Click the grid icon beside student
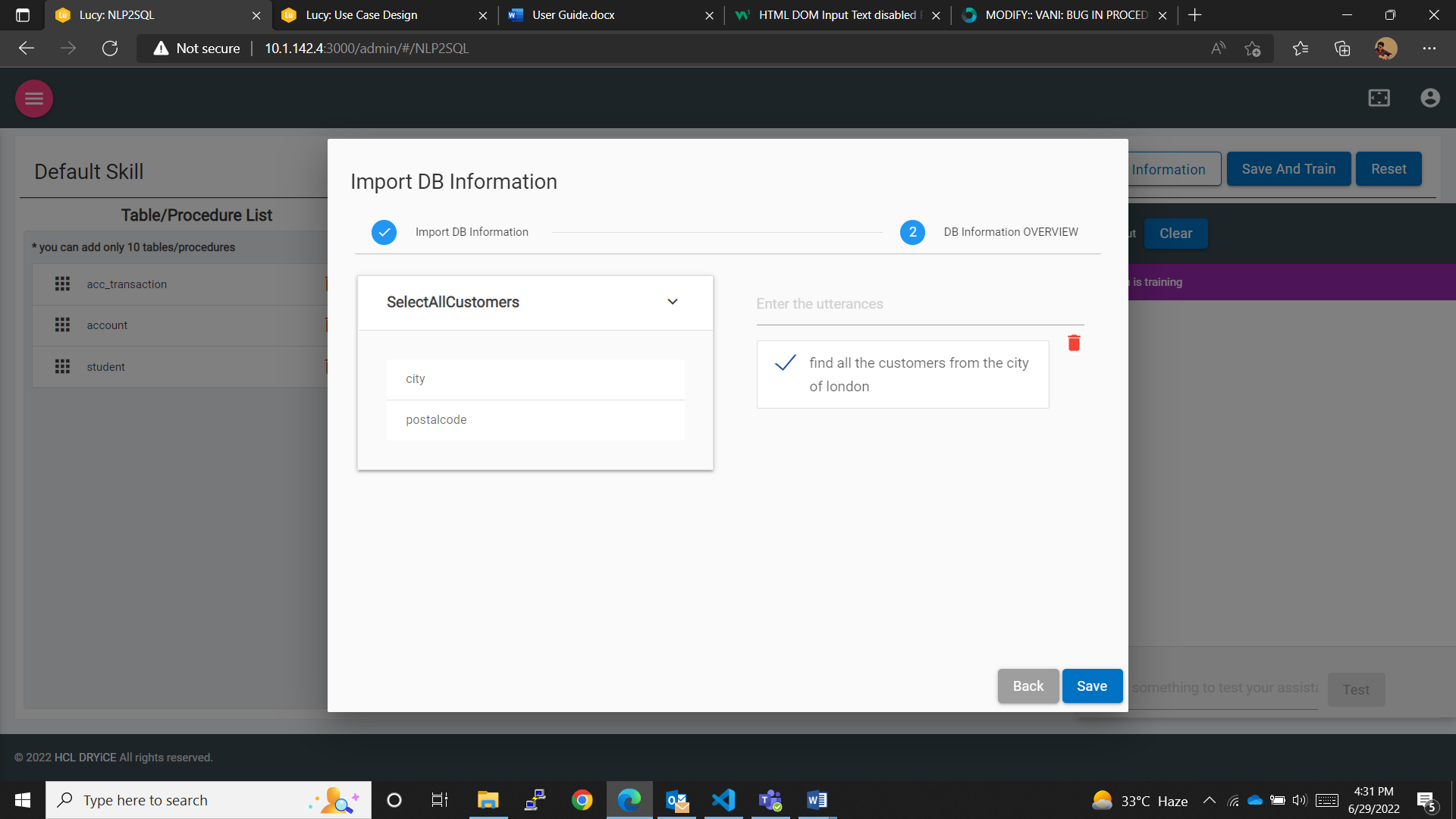Screen dimensions: 1456x819 click(x=62, y=367)
